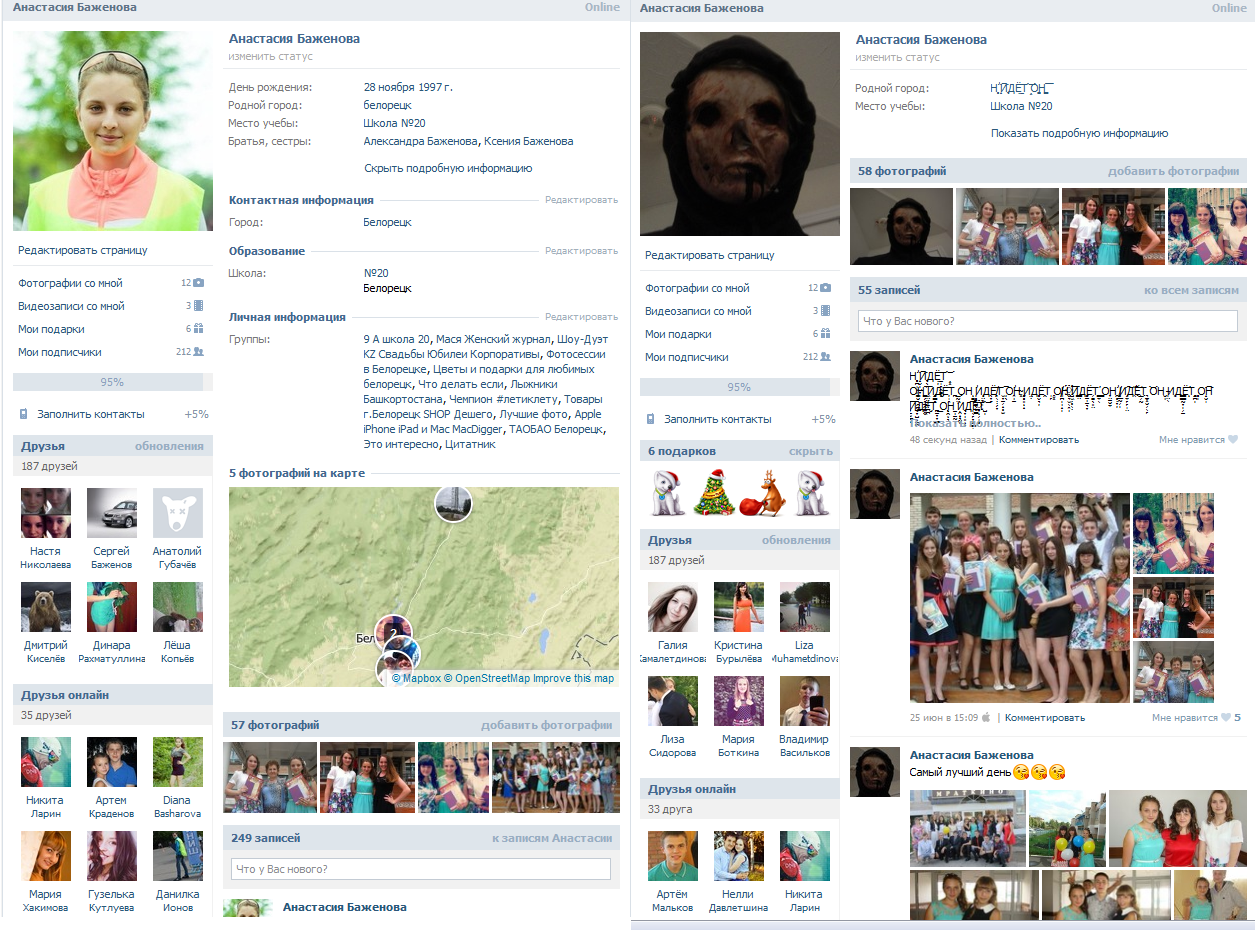Click gift icon beside 'Мои подарки' in left profile
The image size is (1255, 941).
click(x=198, y=329)
